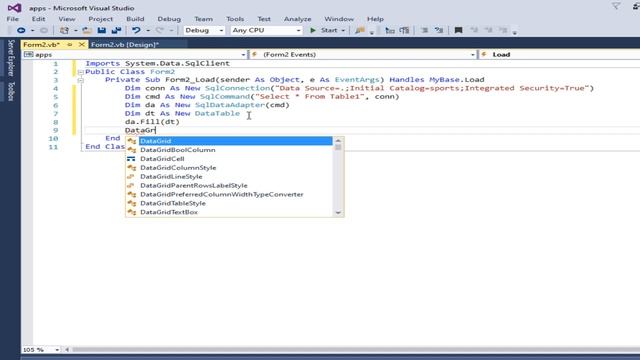Screen dimensions: 640x360
Task: Click the Find in Files icon
Action: (x=360, y=30)
